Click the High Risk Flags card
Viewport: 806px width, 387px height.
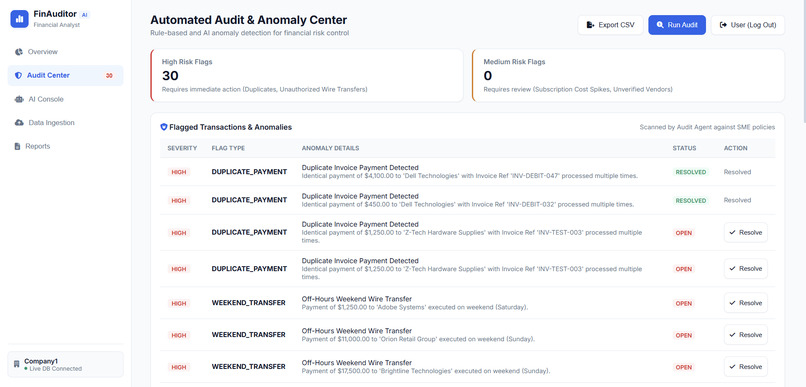307,76
